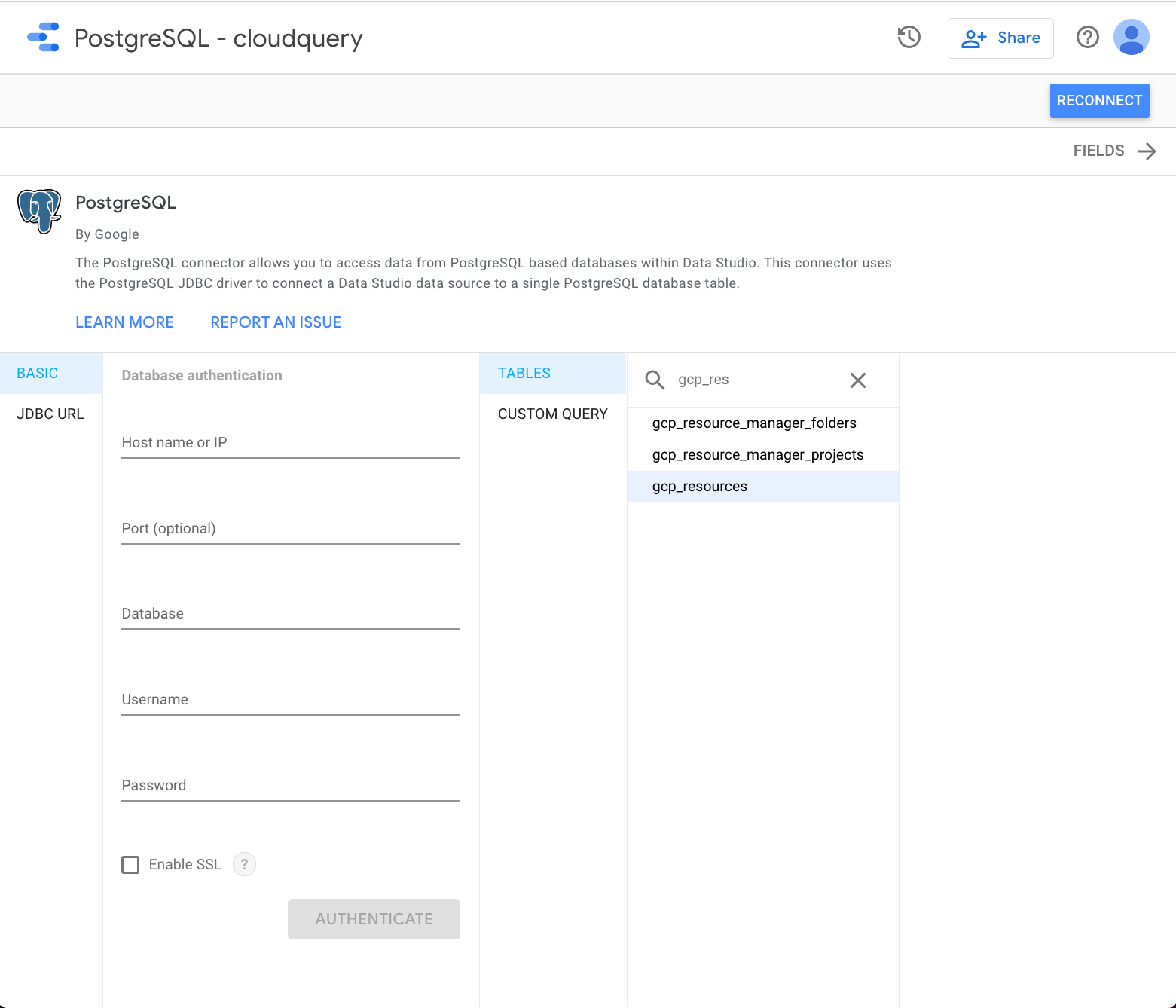This screenshot has width=1176, height=1008.
Task: Switch to the CUSTOM QUERY tab
Action: [552, 414]
